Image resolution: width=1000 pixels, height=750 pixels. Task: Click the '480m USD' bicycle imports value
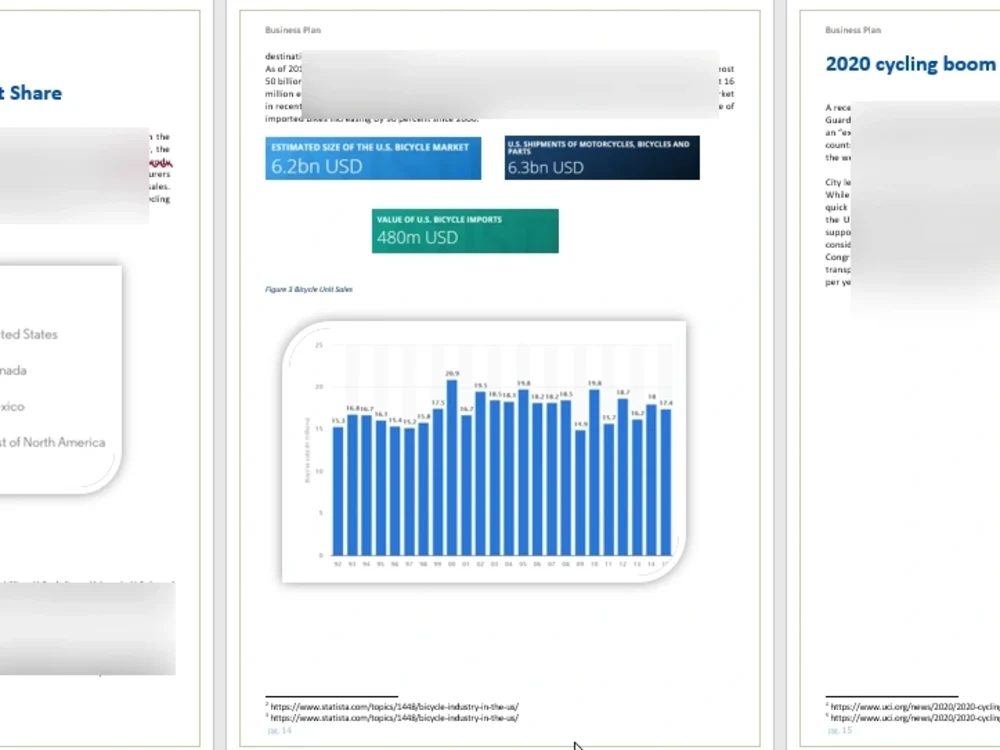[417, 237]
